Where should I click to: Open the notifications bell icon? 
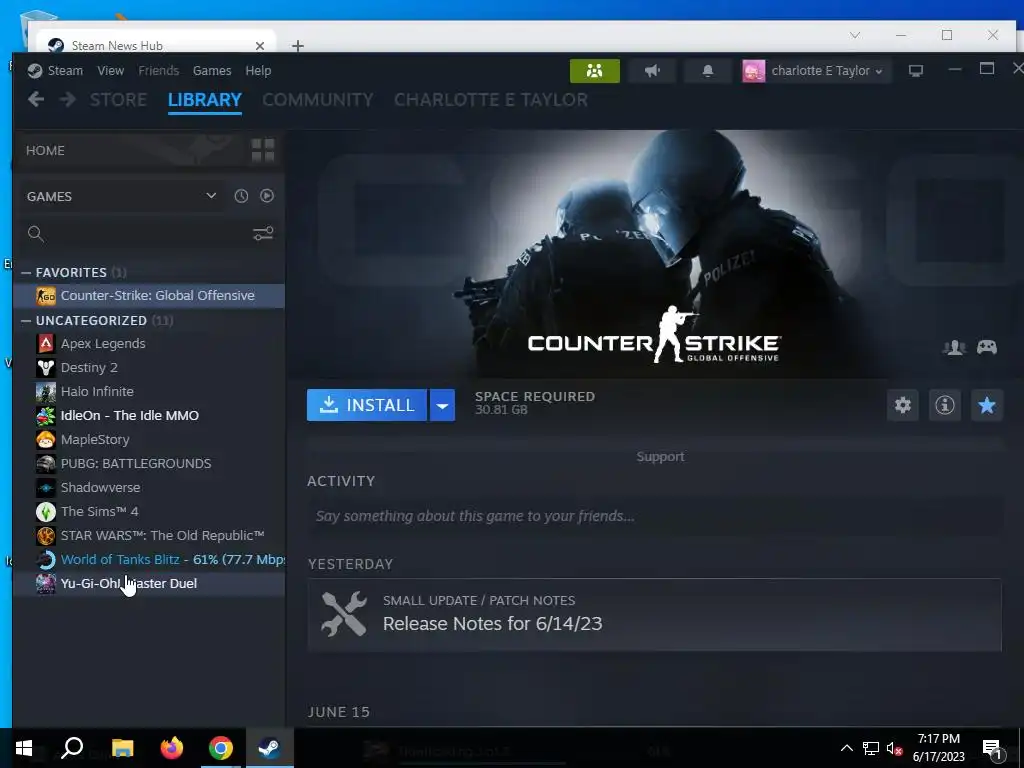[x=707, y=71]
